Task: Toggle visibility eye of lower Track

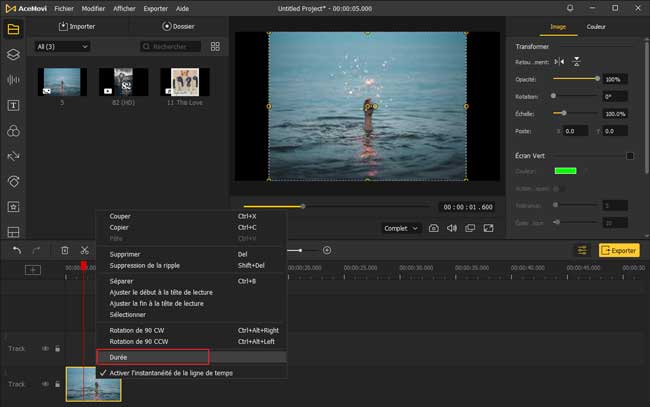Action: pyautogui.click(x=45, y=384)
